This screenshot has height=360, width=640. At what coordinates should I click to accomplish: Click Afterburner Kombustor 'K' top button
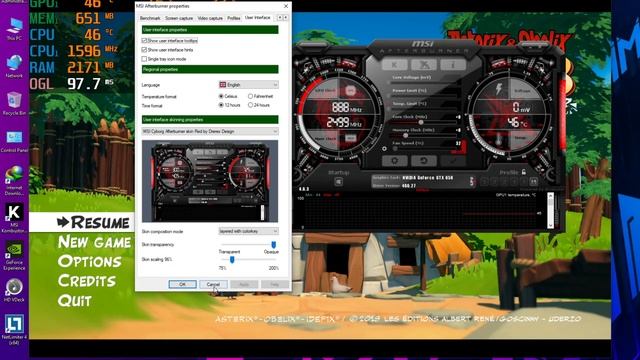394,64
